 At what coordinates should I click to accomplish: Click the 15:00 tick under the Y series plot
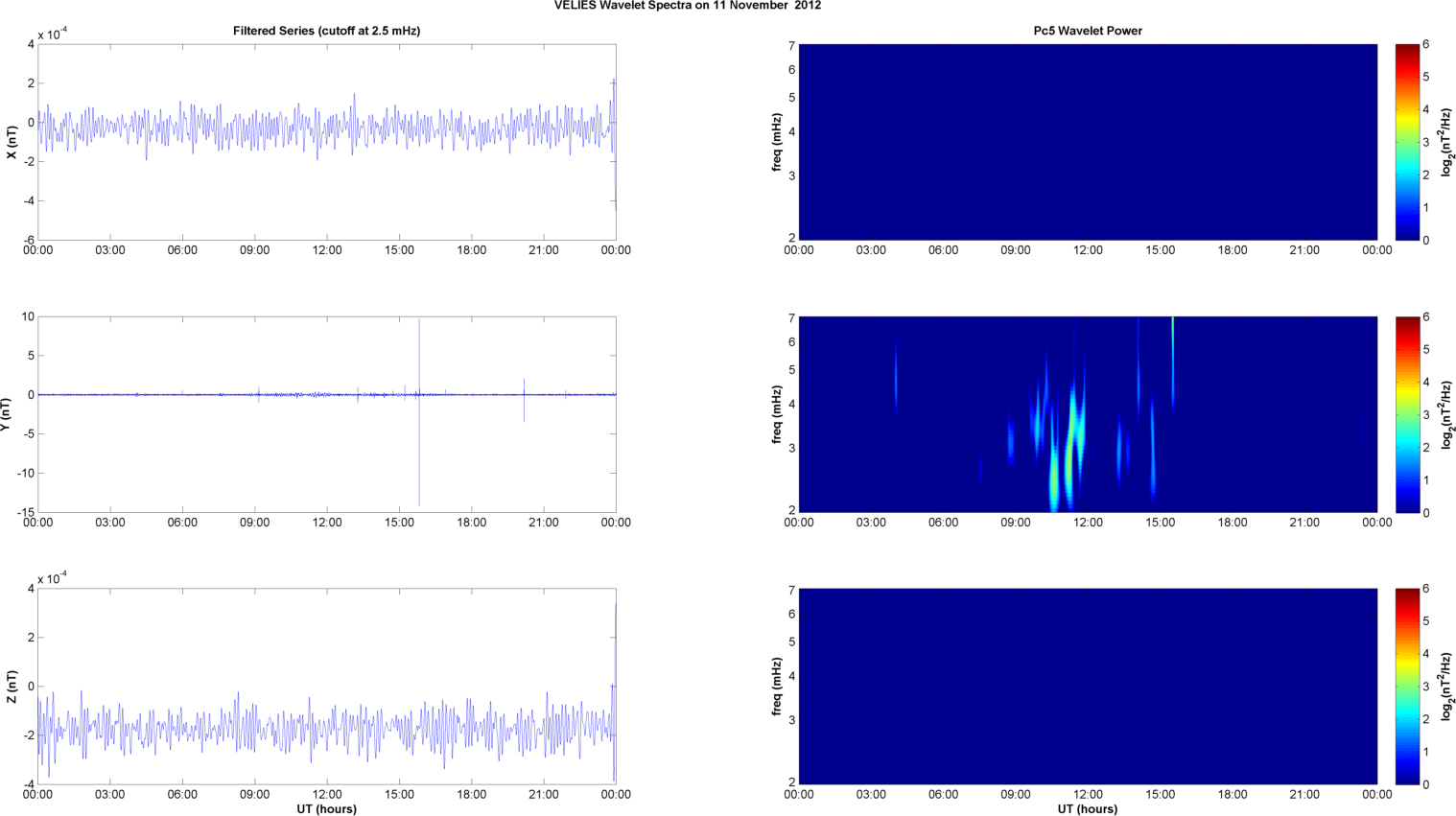click(x=399, y=523)
